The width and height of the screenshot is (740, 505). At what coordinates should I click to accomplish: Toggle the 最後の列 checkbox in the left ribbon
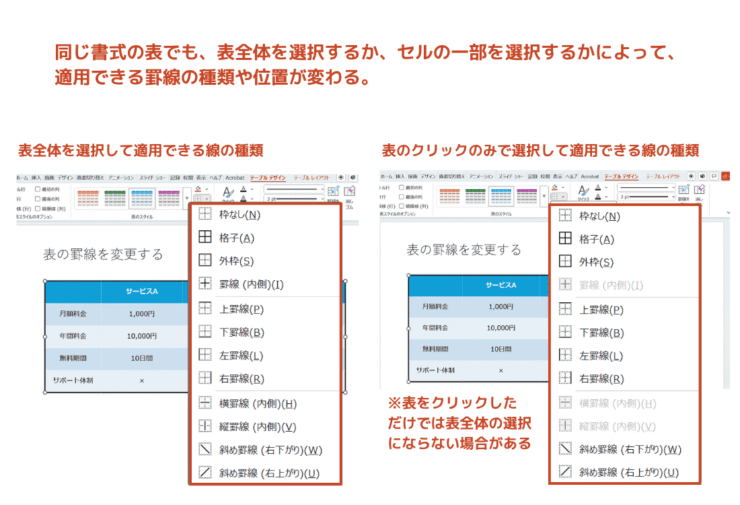coord(37,199)
